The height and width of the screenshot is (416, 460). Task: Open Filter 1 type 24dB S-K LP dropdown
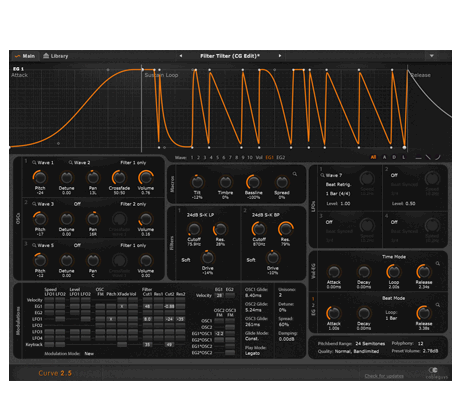tap(200, 215)
